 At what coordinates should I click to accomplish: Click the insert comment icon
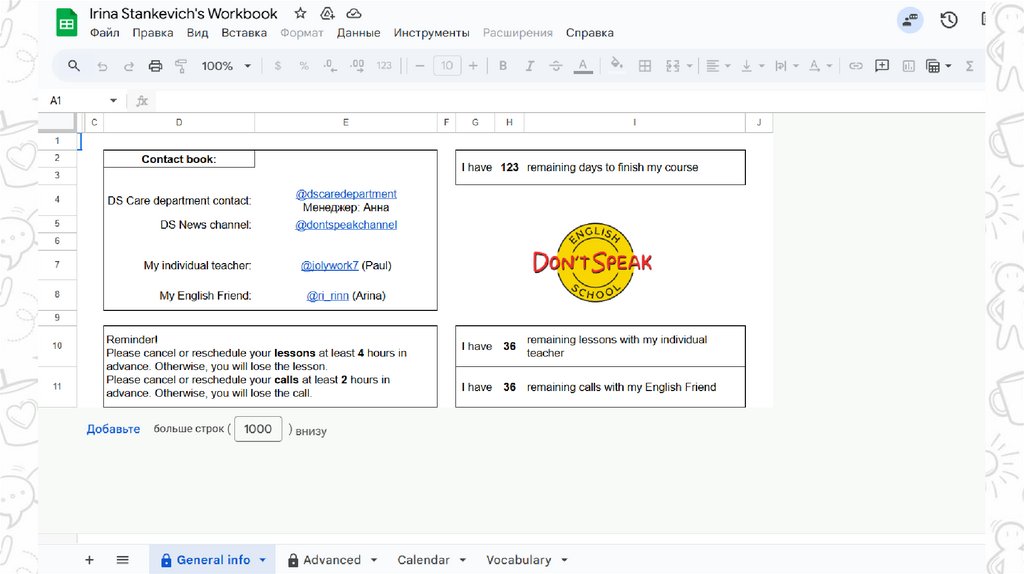pos(882,66)
